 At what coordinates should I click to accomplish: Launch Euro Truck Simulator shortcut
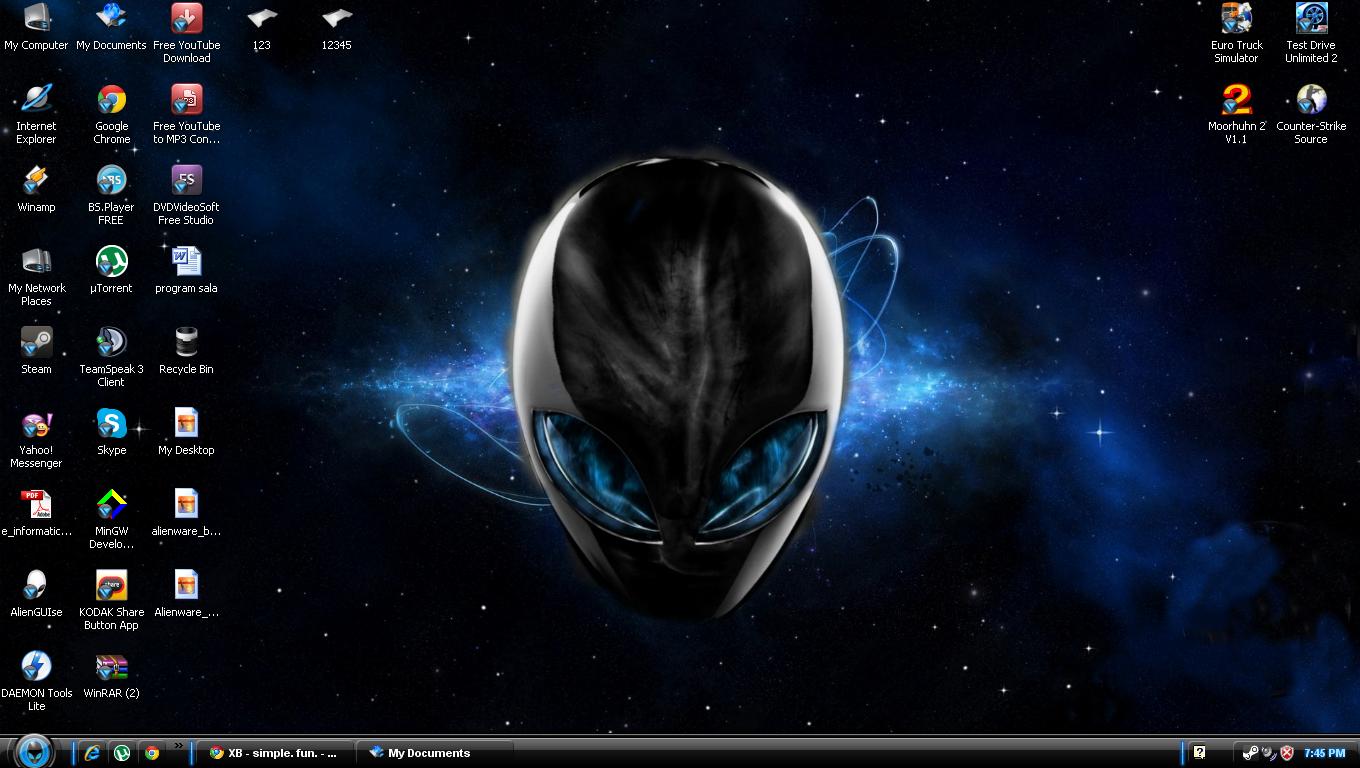(1236, 33)
